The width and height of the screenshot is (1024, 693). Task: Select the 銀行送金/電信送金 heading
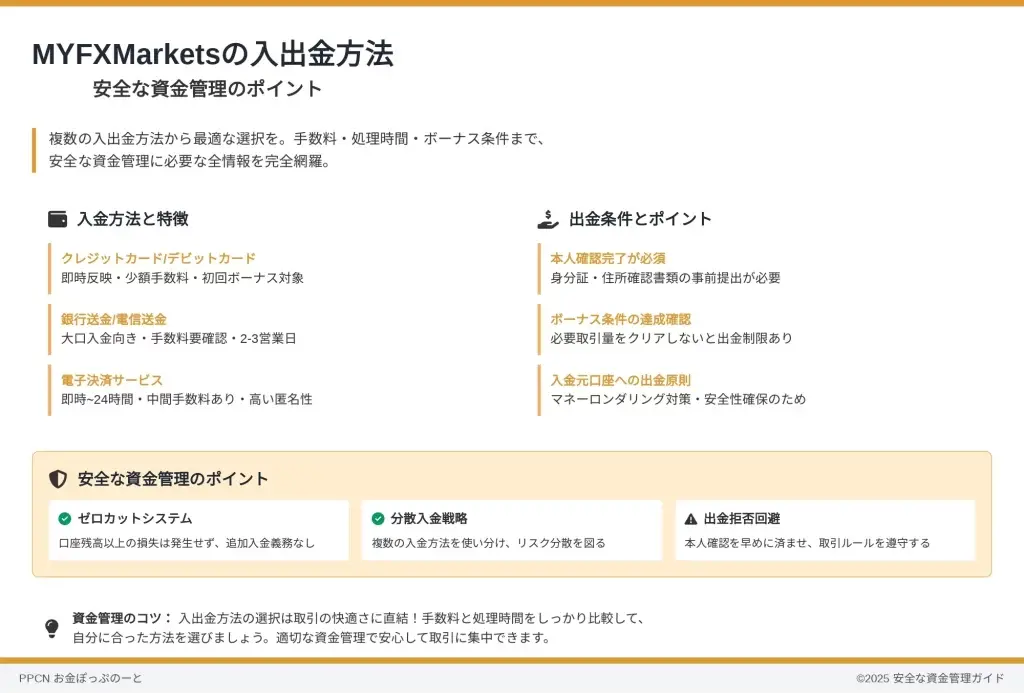(x=114, y=319)
